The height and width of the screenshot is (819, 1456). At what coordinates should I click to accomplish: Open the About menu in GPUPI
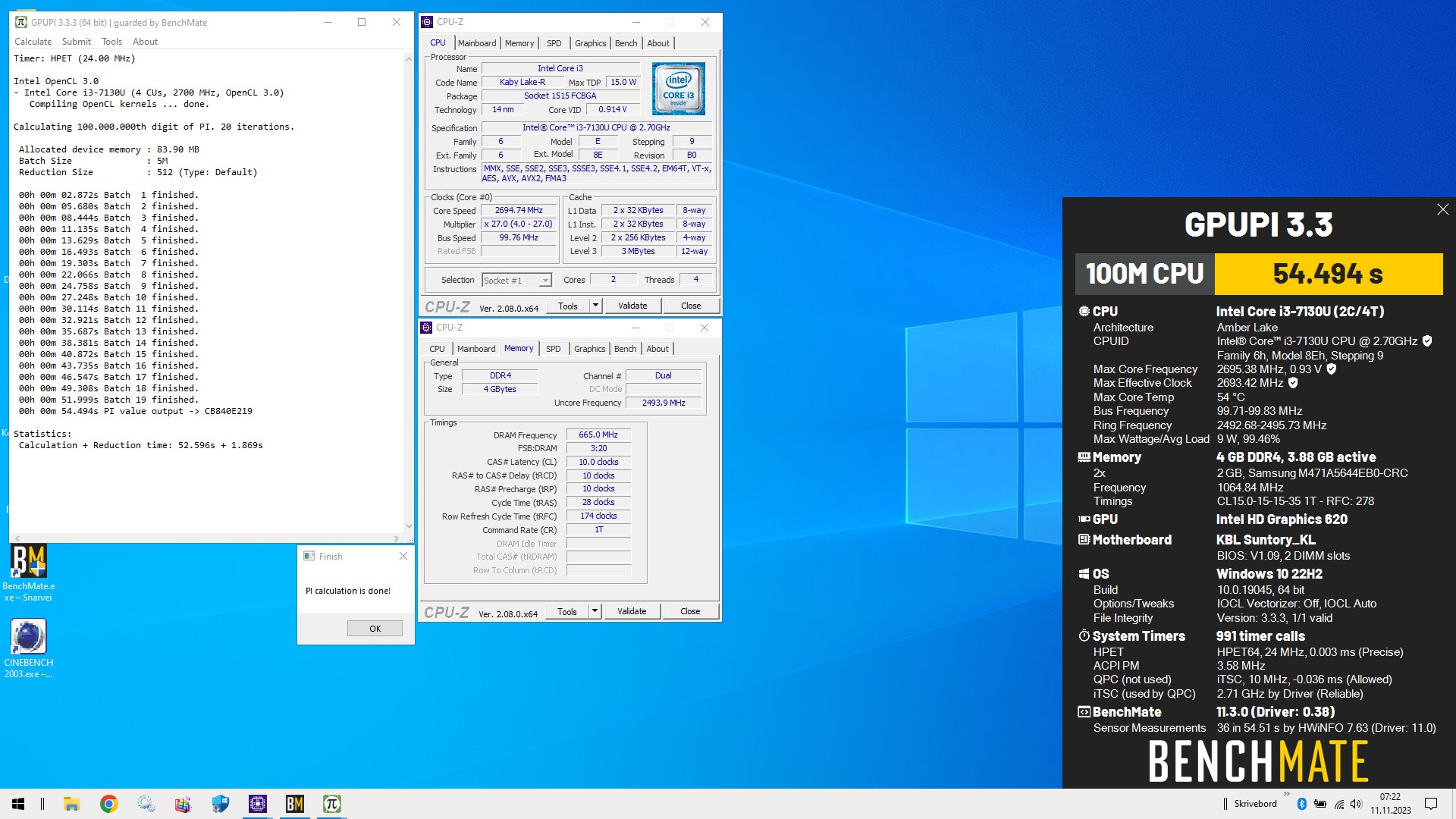[x=146, y=42]
